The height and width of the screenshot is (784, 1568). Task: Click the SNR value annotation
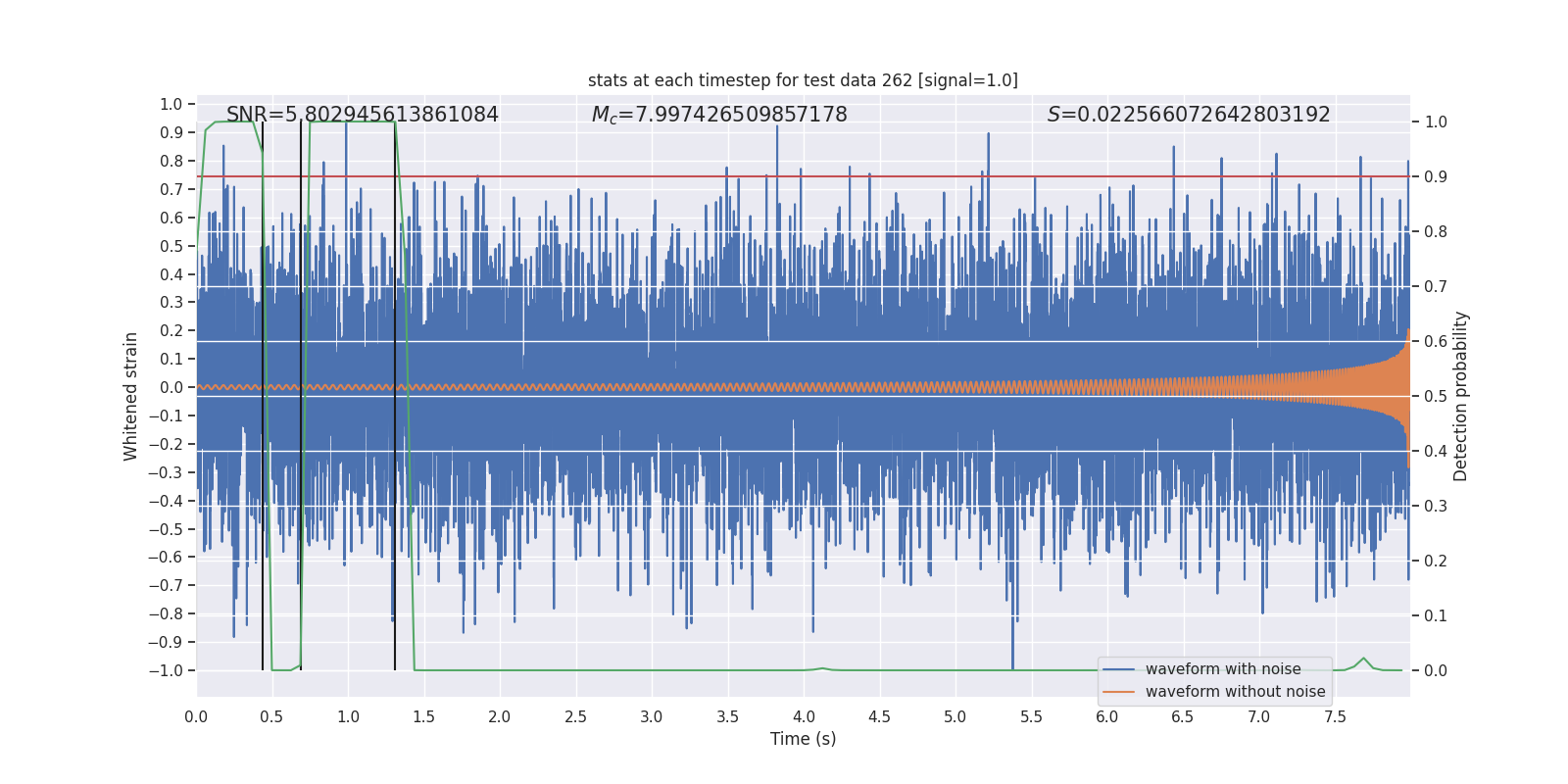coord(363,115)
